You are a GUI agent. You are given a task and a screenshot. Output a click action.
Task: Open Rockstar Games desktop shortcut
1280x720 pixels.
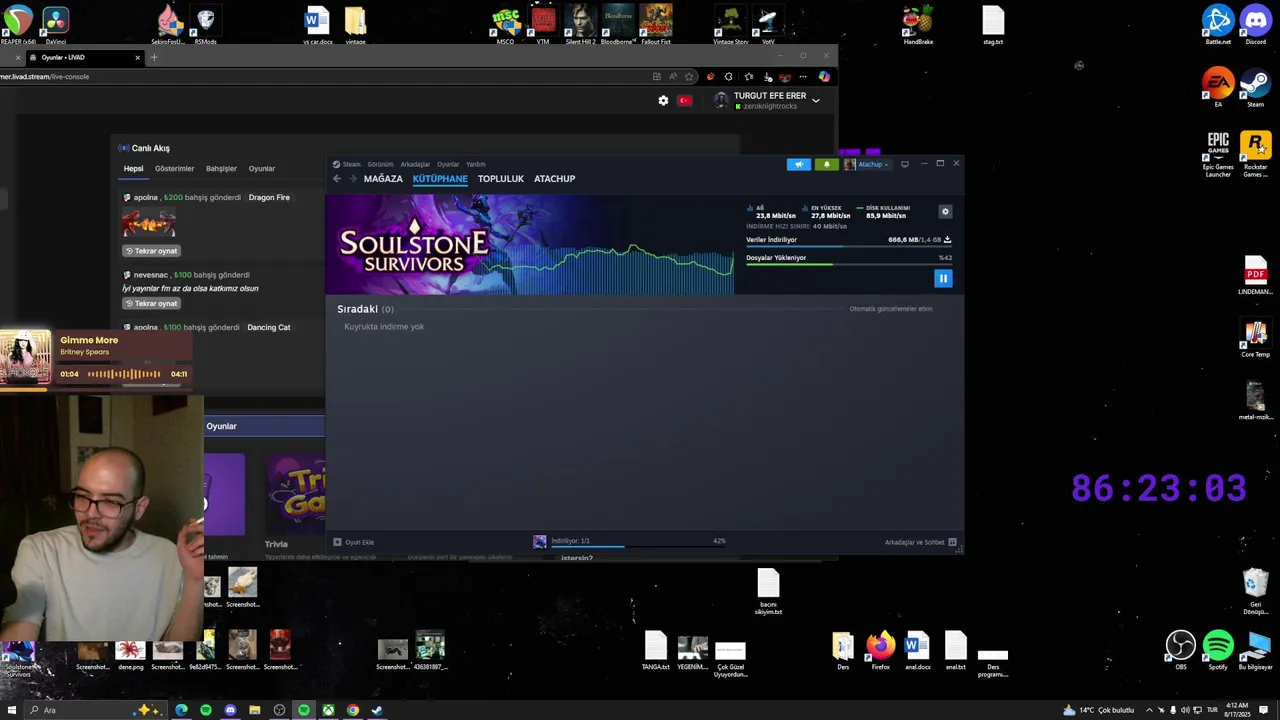[1255, 153]
